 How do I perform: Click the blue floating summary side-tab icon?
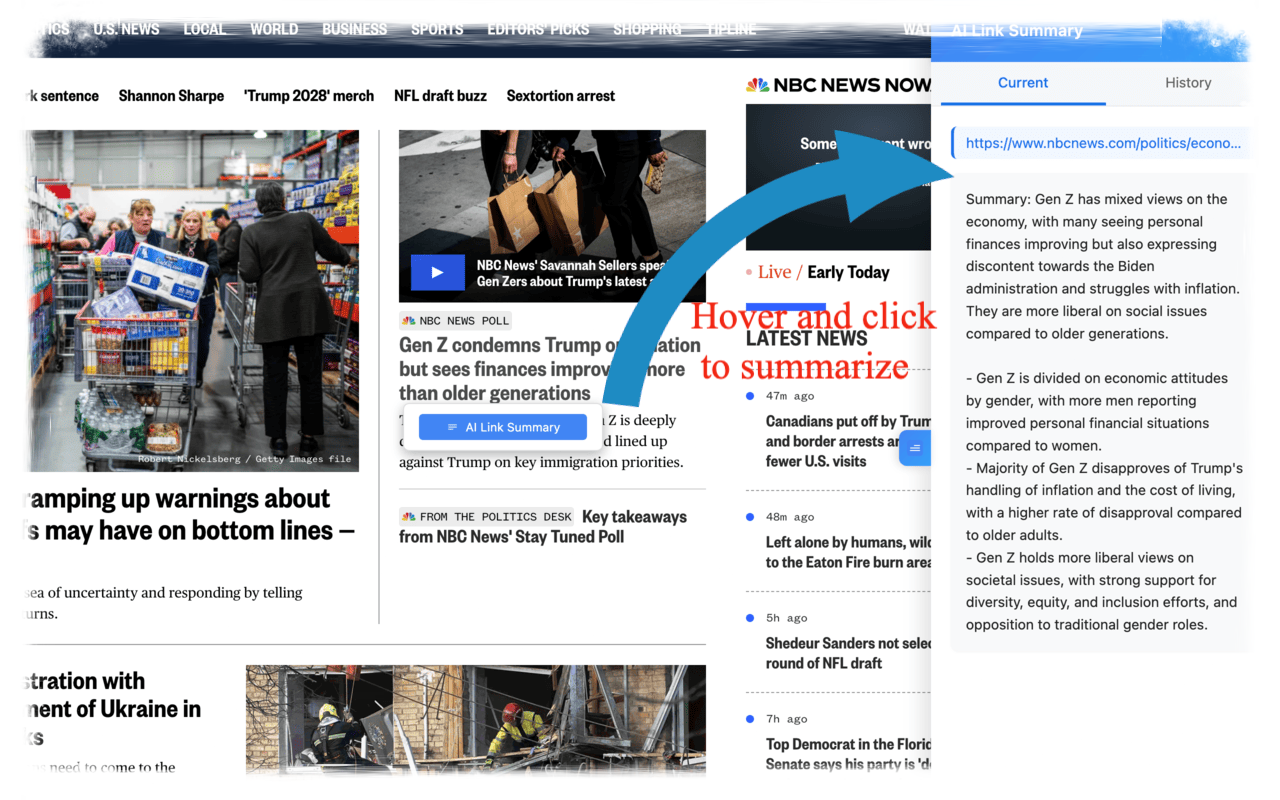pyautogui.click(x=914, y=448)
